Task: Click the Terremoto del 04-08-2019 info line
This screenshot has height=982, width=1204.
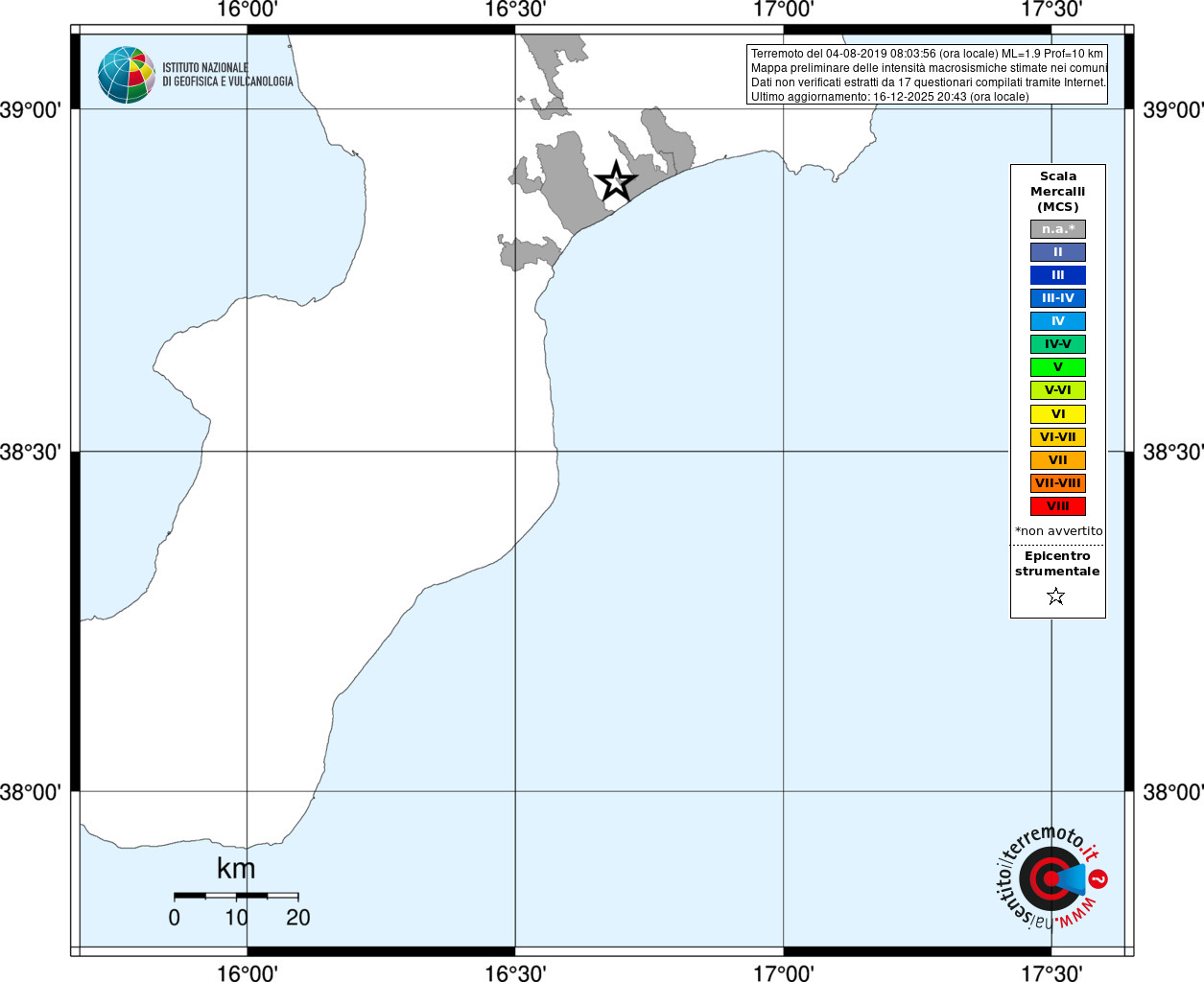Action: tap(927, 54)
